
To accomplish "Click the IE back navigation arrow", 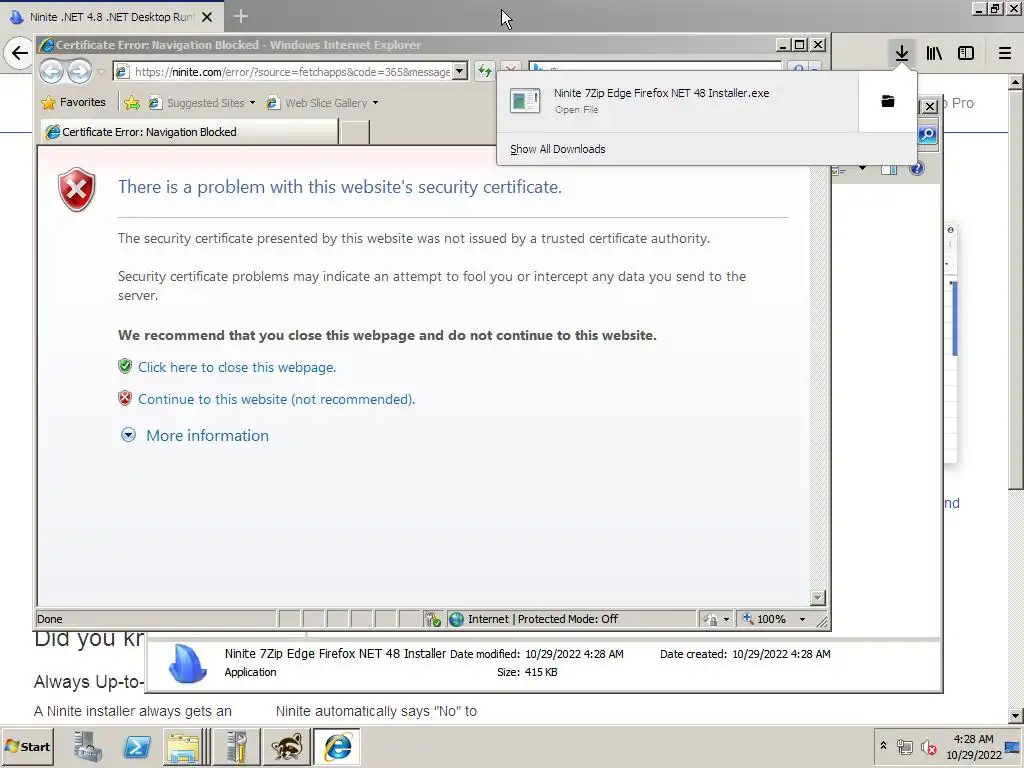I will pos(52,71).
